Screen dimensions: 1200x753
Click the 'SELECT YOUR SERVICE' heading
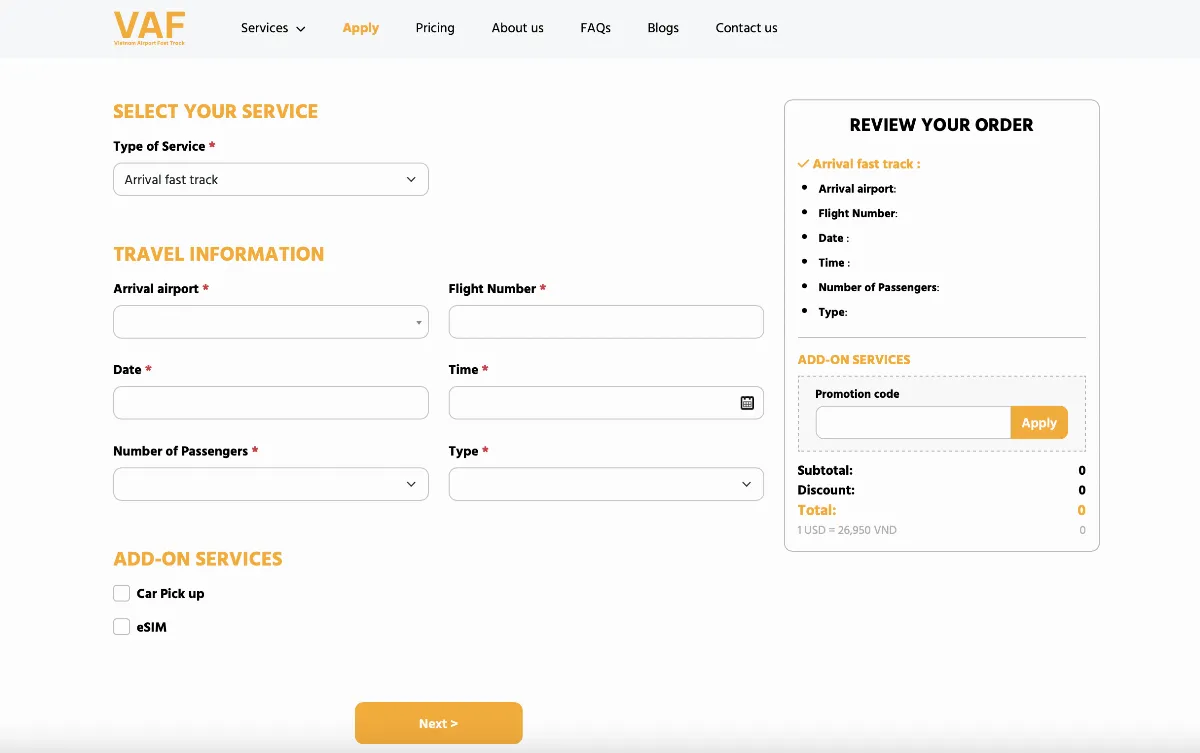pos(215,111)
